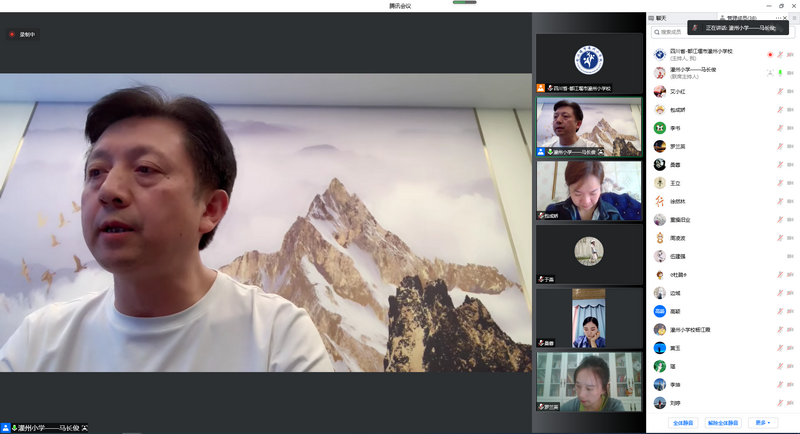This screenshot has width=800, height=434.
Task: Click the green microphone icon for 马长俊
Action: (779, 72)
